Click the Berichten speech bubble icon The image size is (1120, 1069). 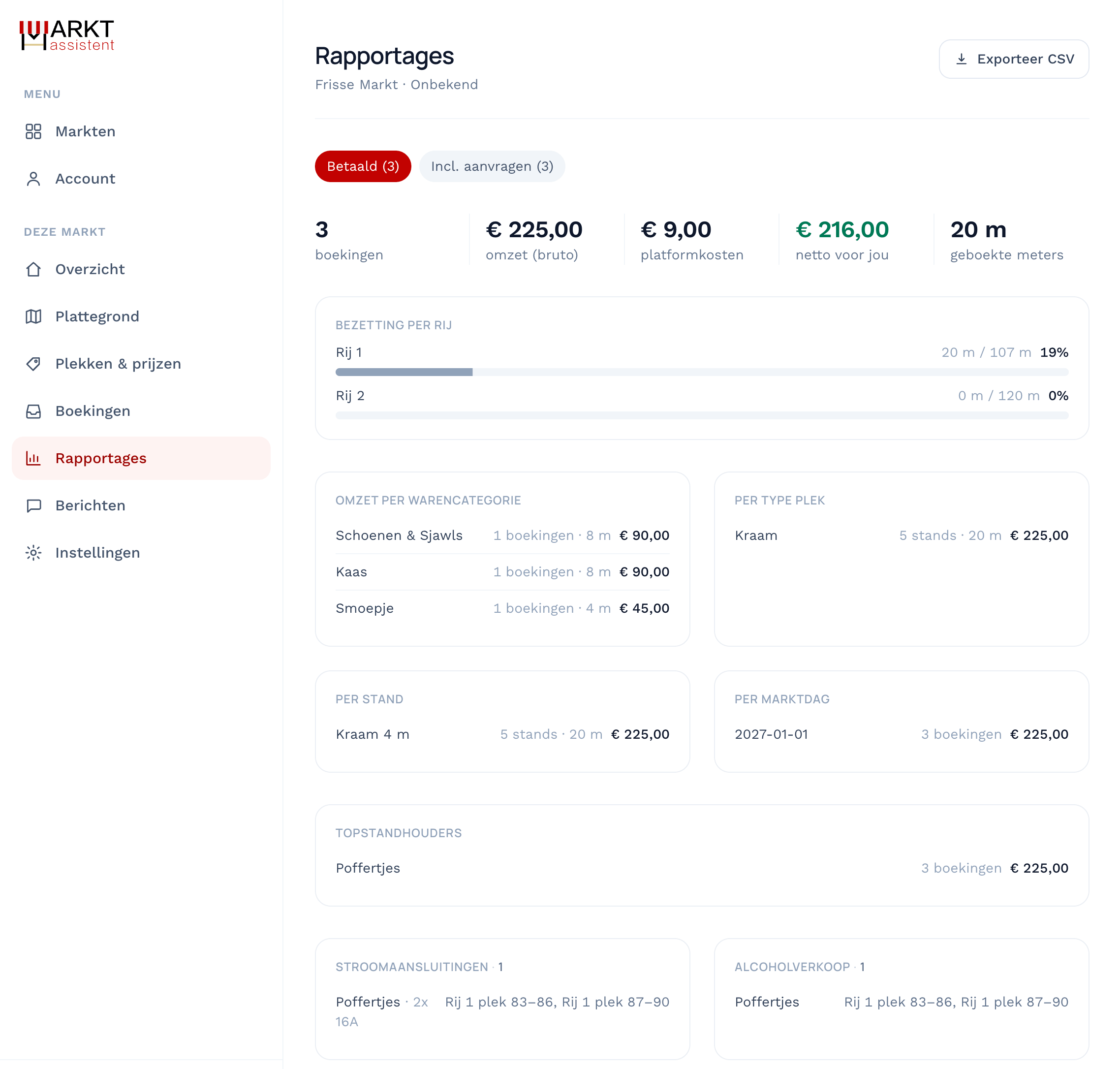33,506
